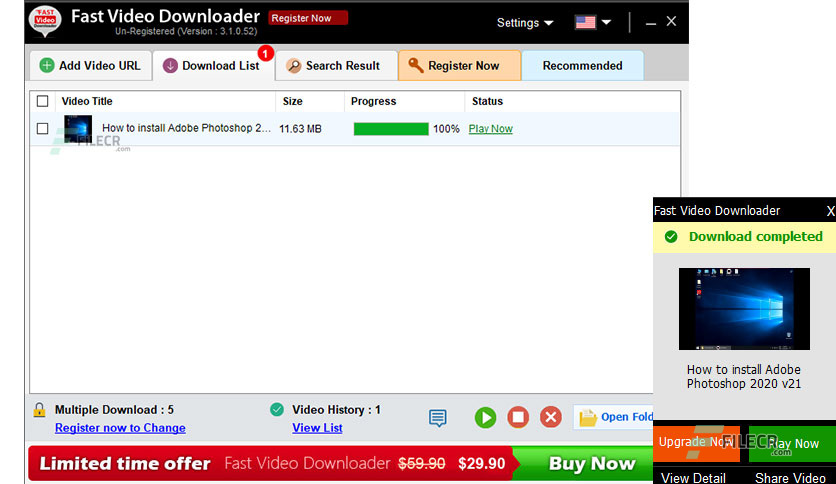Viewport: 836px width, 484px height.
Task: Click the Size column header
Action: 293,101
